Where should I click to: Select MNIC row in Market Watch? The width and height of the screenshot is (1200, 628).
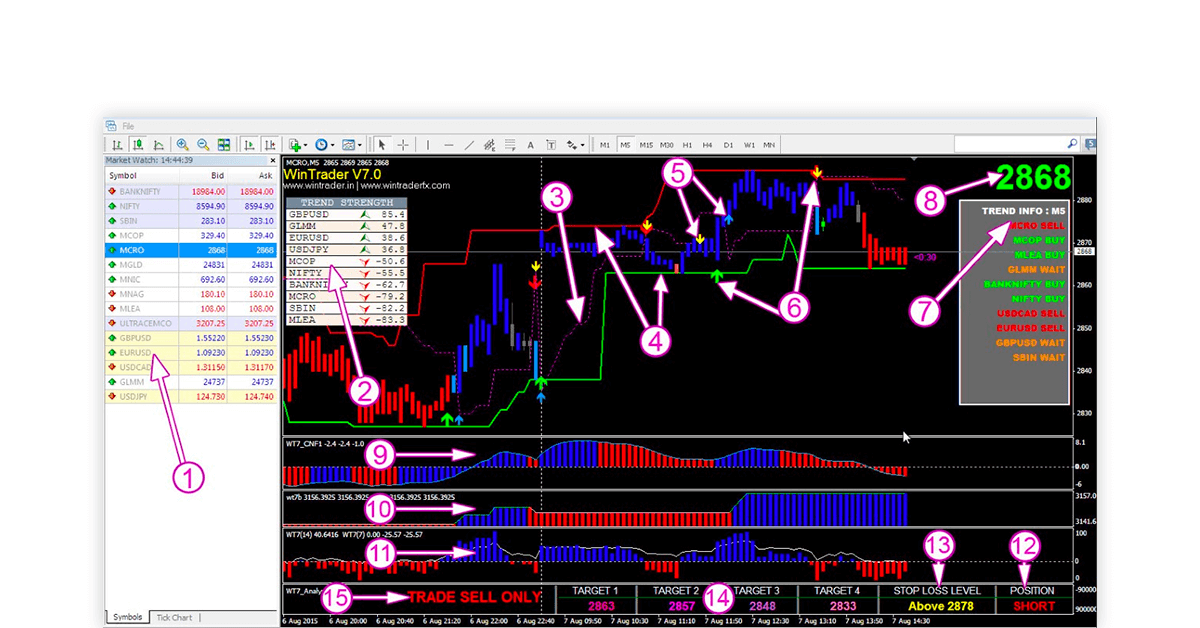pos(192,279)
